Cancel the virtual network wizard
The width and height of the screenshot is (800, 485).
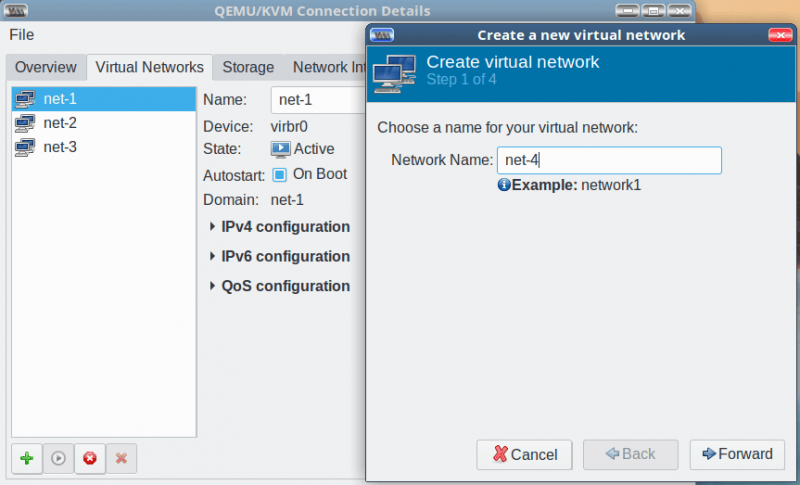[x=524, y=454]
